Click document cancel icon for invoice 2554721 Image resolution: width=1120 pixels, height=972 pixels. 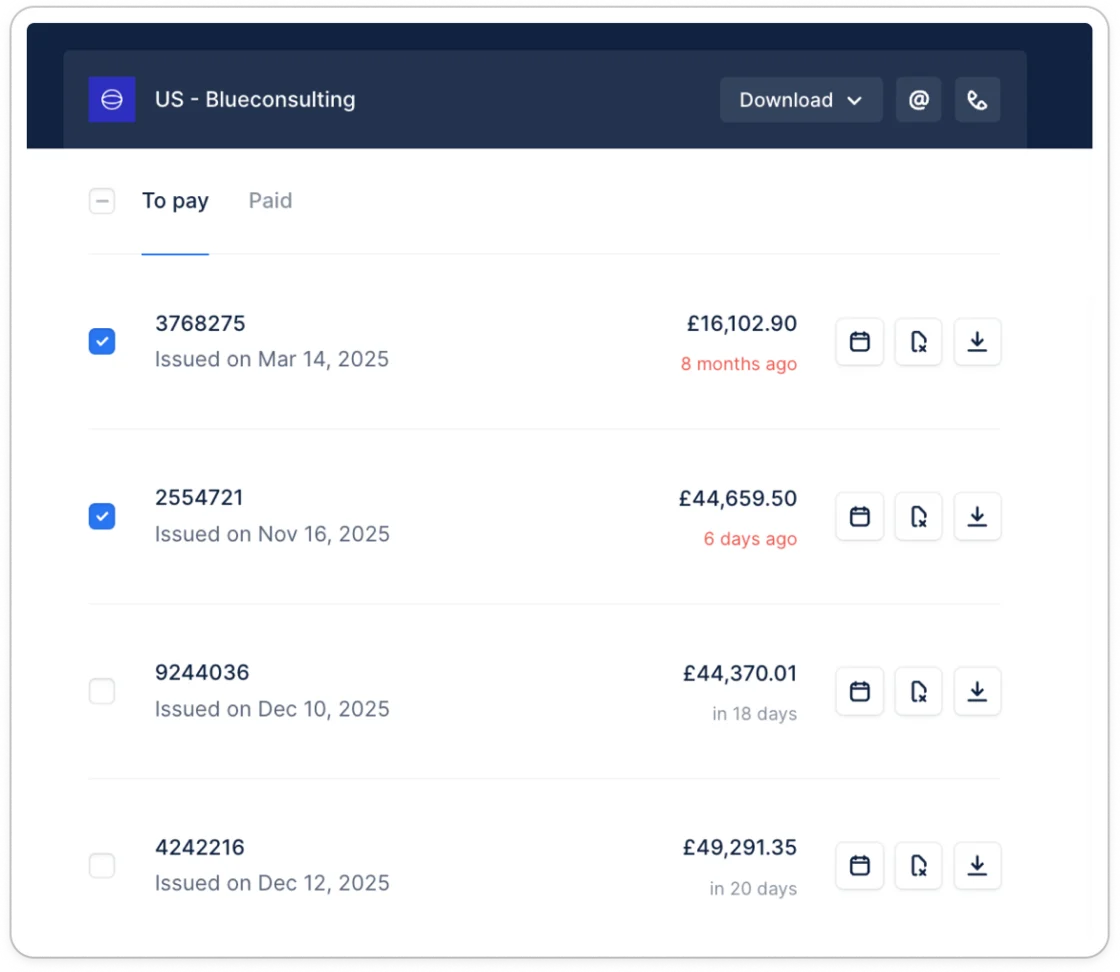(919, 516)
